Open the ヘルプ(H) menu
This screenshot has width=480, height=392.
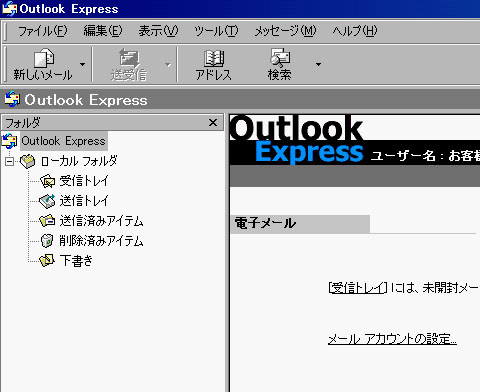pos(355,31)
